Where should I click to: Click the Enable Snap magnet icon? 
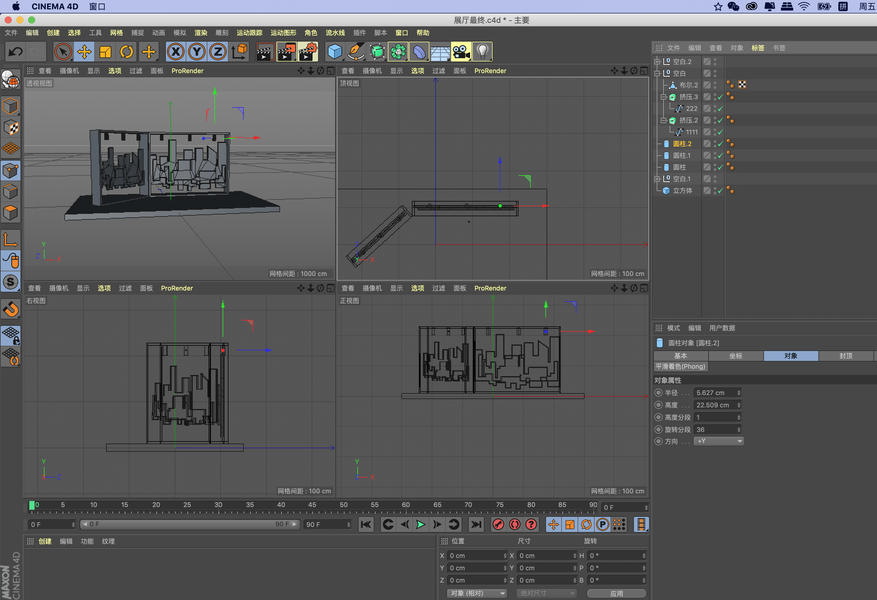[x=11, y=309]
